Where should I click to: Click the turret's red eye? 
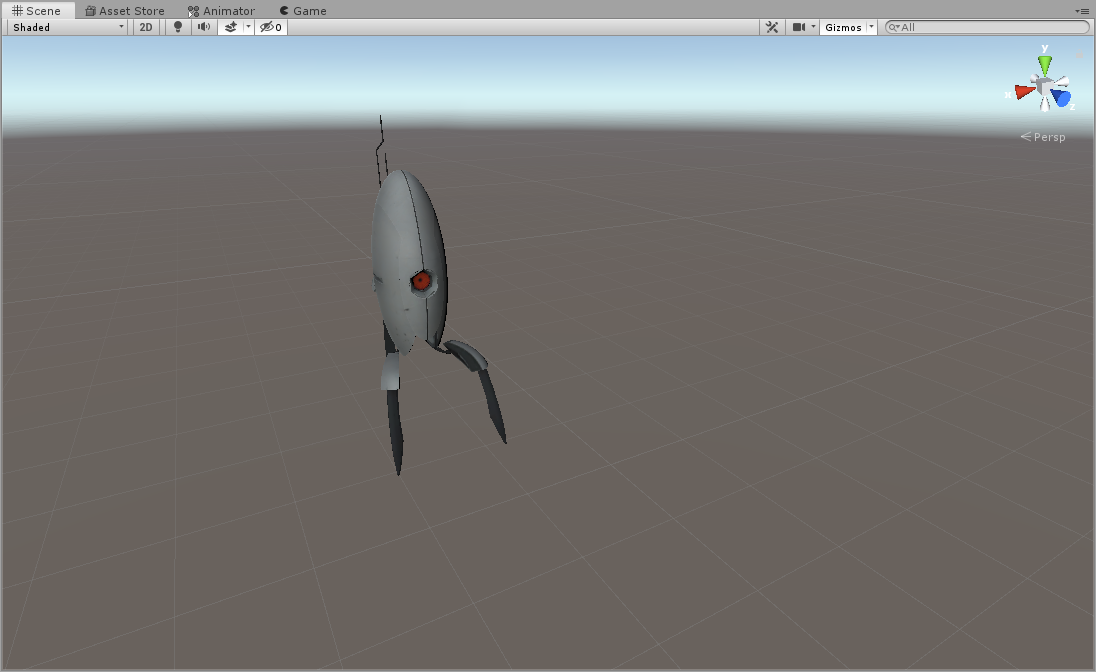tap(421, 281)
